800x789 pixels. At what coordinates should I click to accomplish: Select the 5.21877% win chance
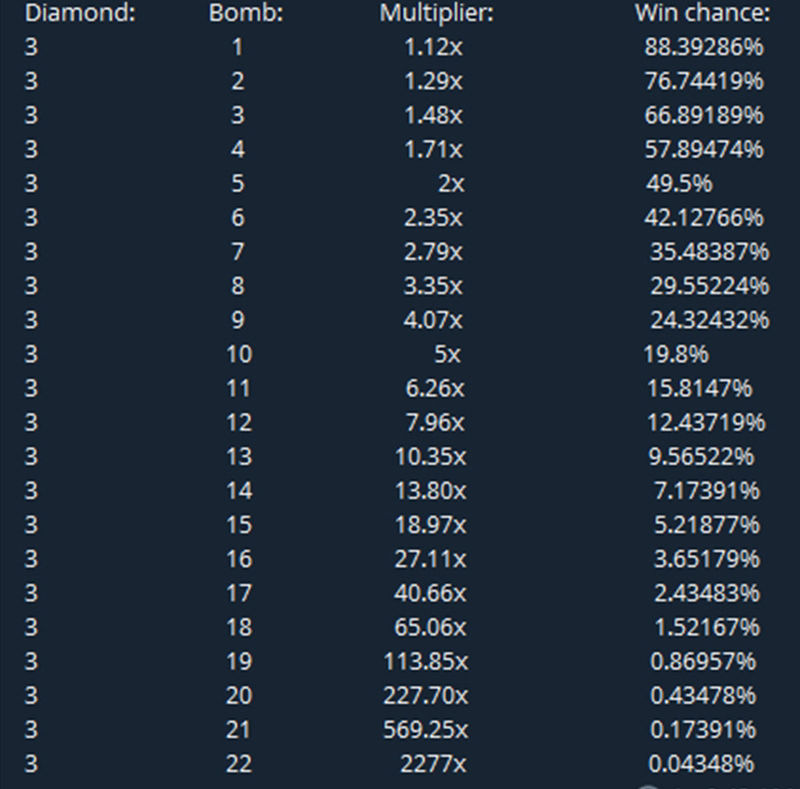707,525
